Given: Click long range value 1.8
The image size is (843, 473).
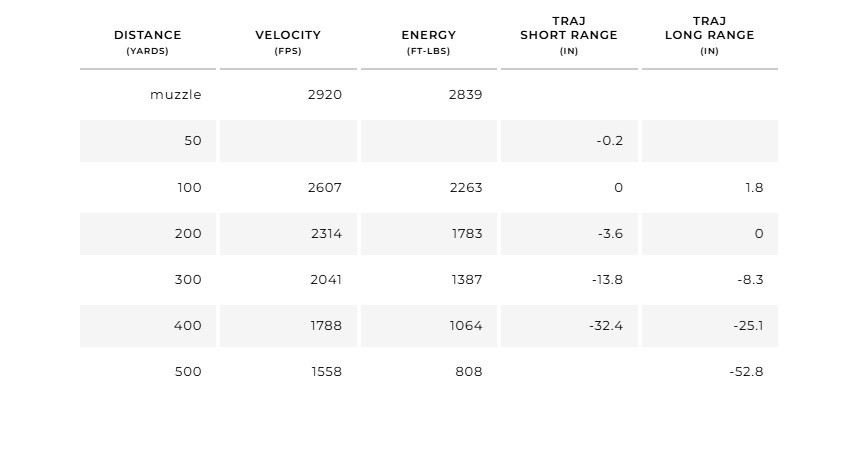Looking at the screenshot, I should click(x=754, y=188).
